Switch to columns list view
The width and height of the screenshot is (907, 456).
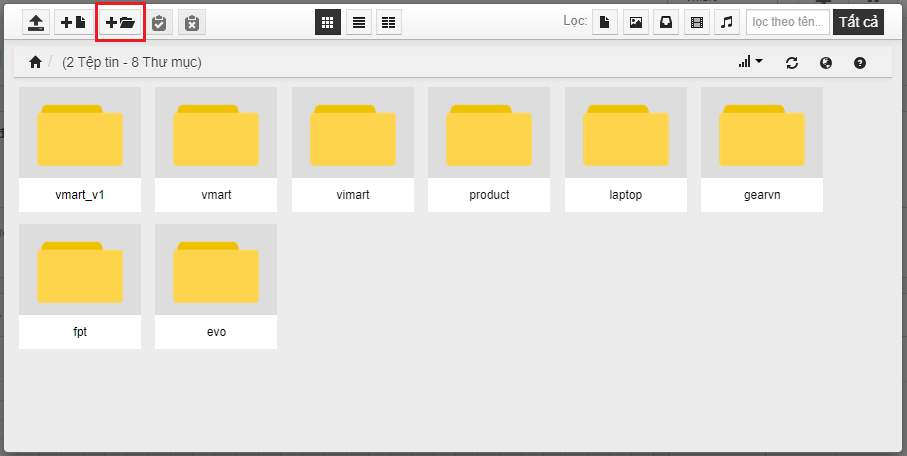[389, 23]
